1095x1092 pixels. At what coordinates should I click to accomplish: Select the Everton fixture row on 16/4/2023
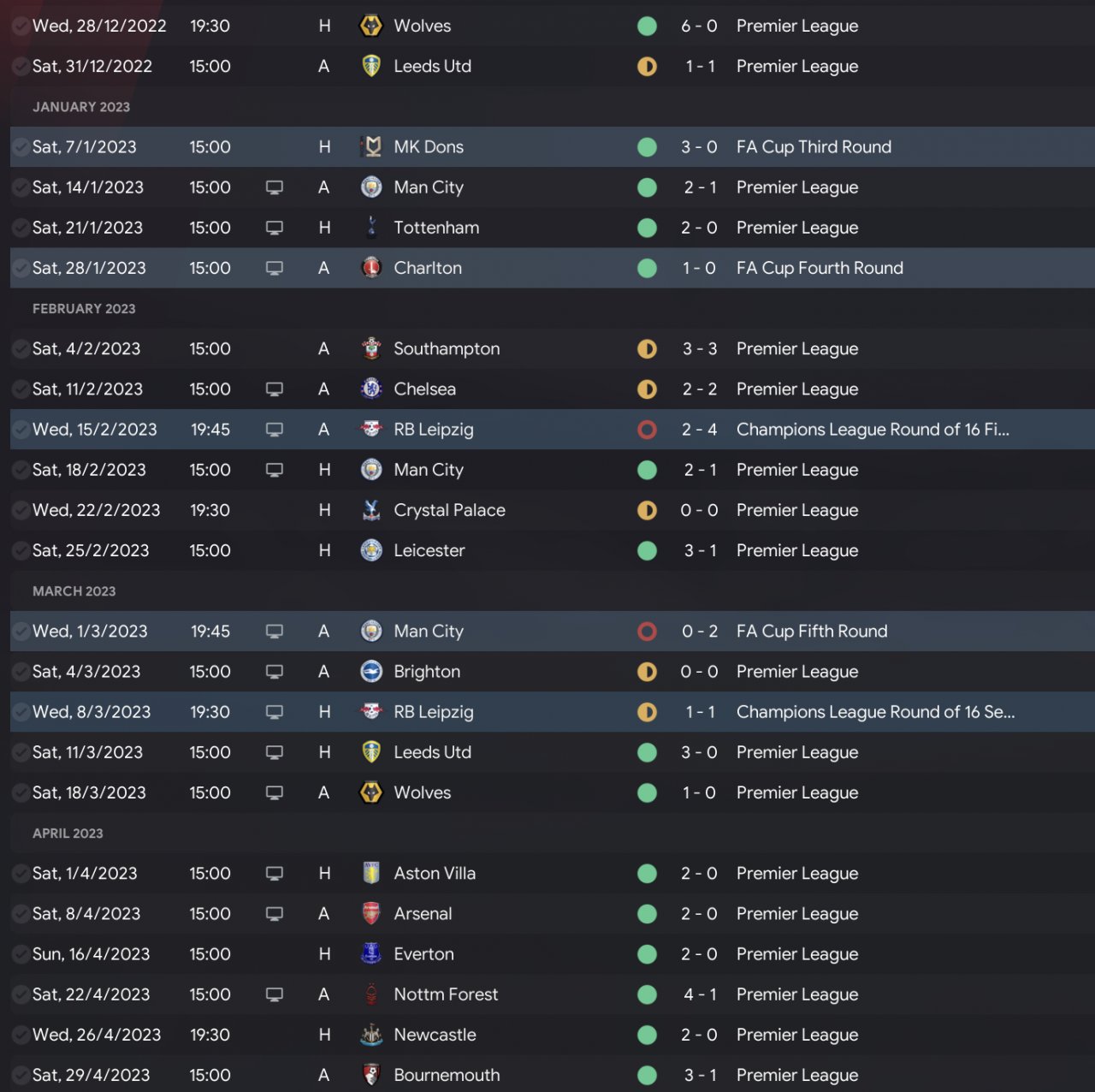pyautogui.click(x=547, y=954)
